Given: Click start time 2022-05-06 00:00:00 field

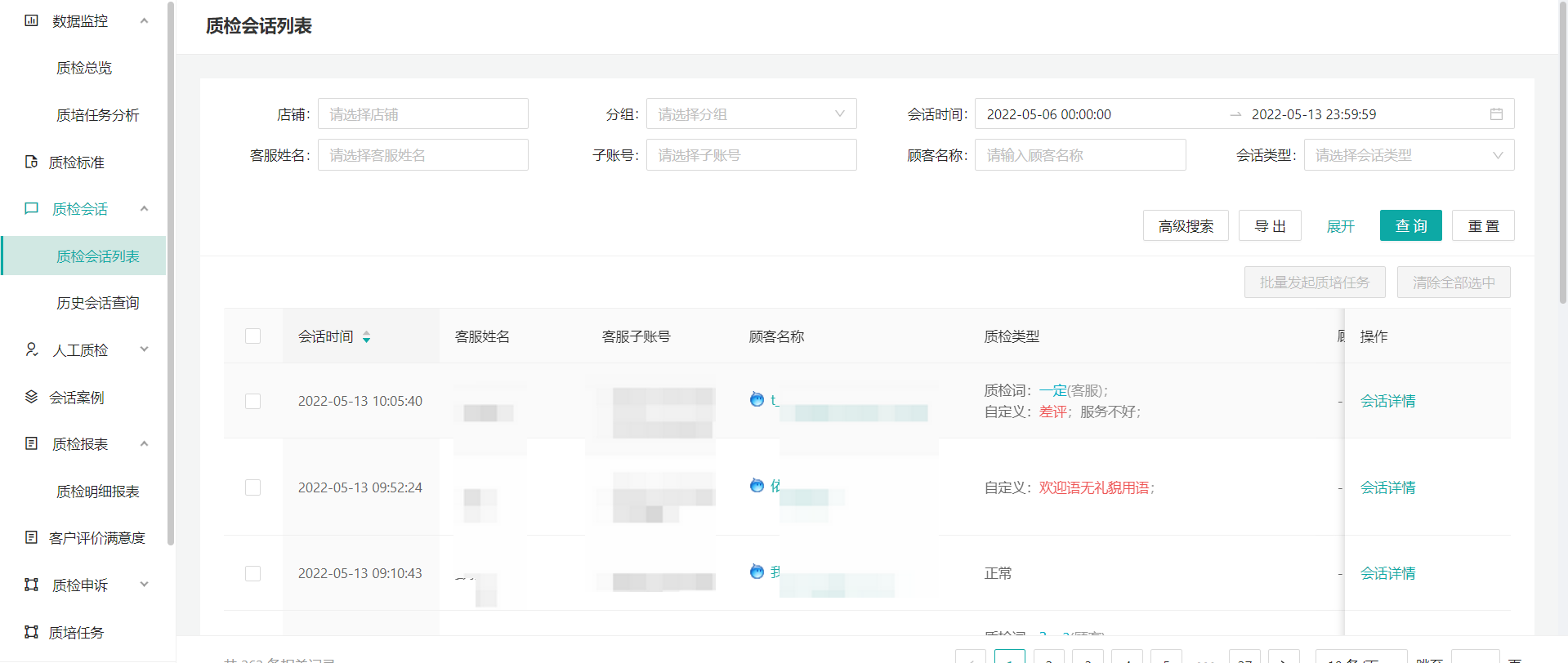Looking at the screenshot, I should tap(1049, 114).
